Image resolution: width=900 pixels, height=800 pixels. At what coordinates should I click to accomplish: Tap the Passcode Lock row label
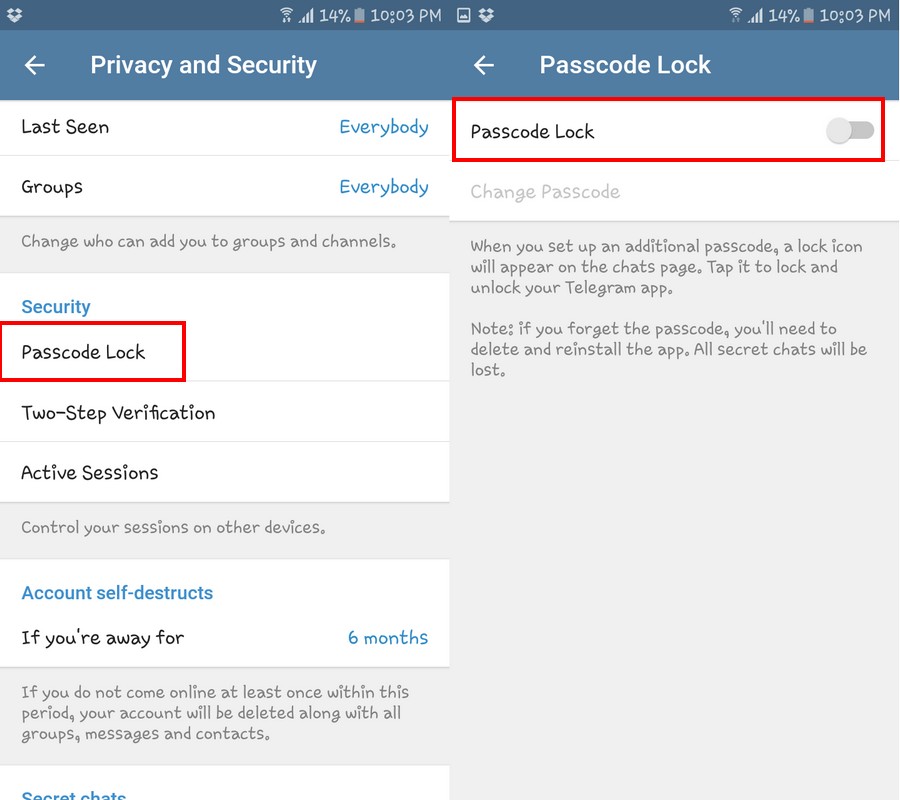(532, 131)
